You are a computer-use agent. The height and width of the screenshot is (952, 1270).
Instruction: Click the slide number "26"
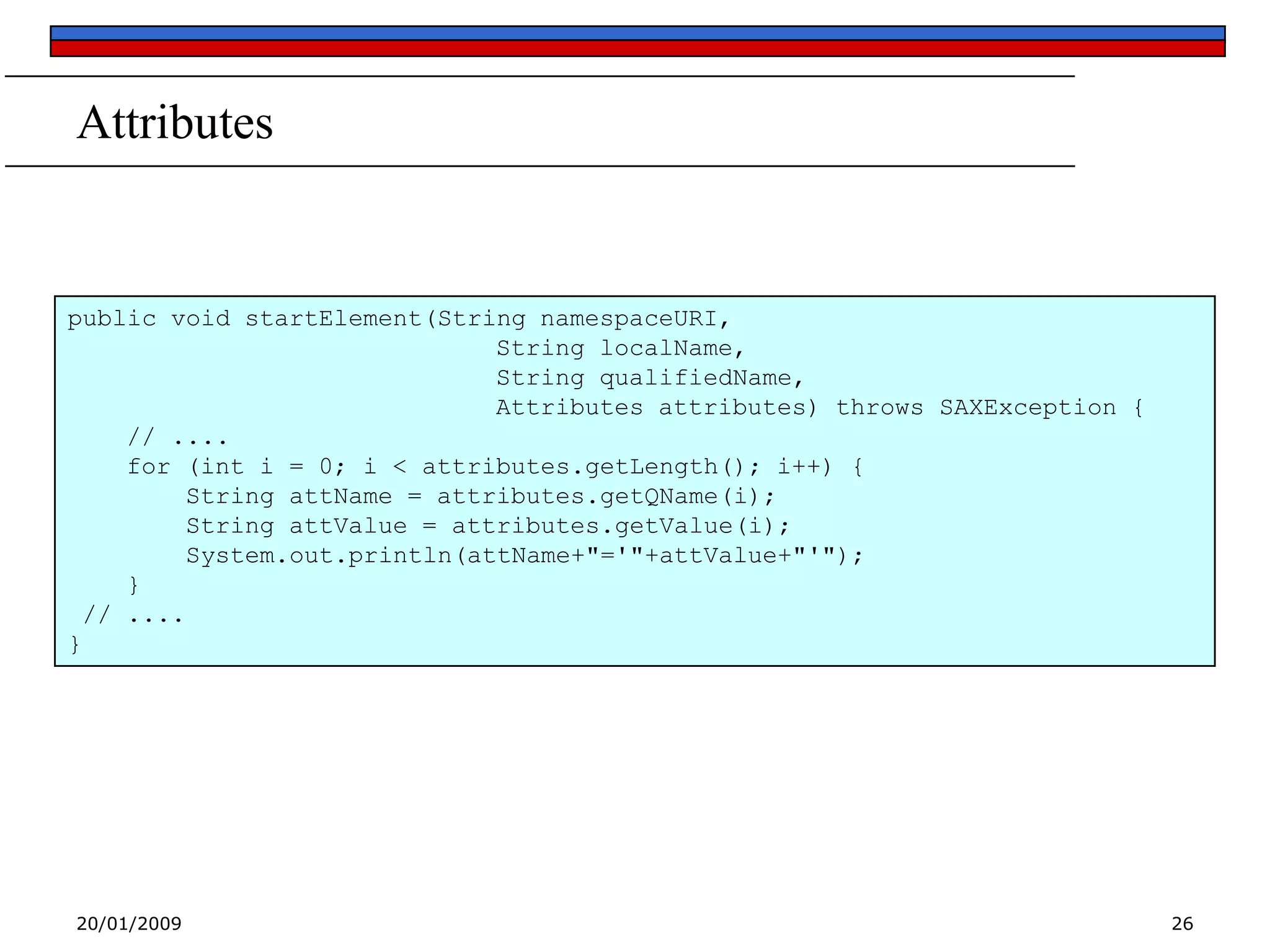click(1182, 924)
